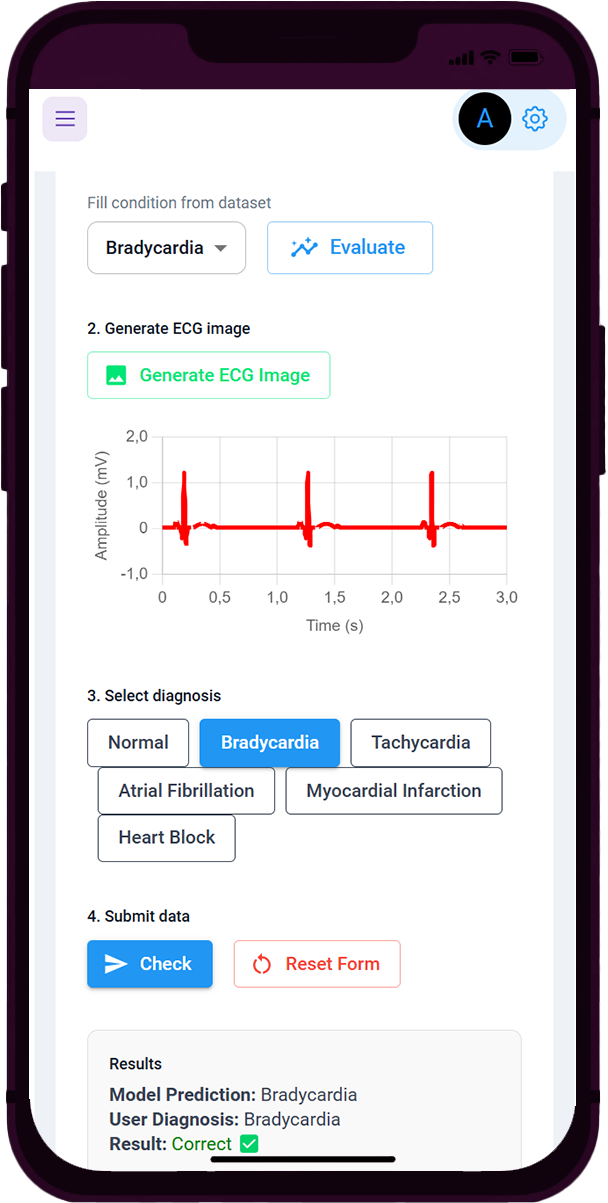Click the green Correct checkmark icon

coord(249,1143)
